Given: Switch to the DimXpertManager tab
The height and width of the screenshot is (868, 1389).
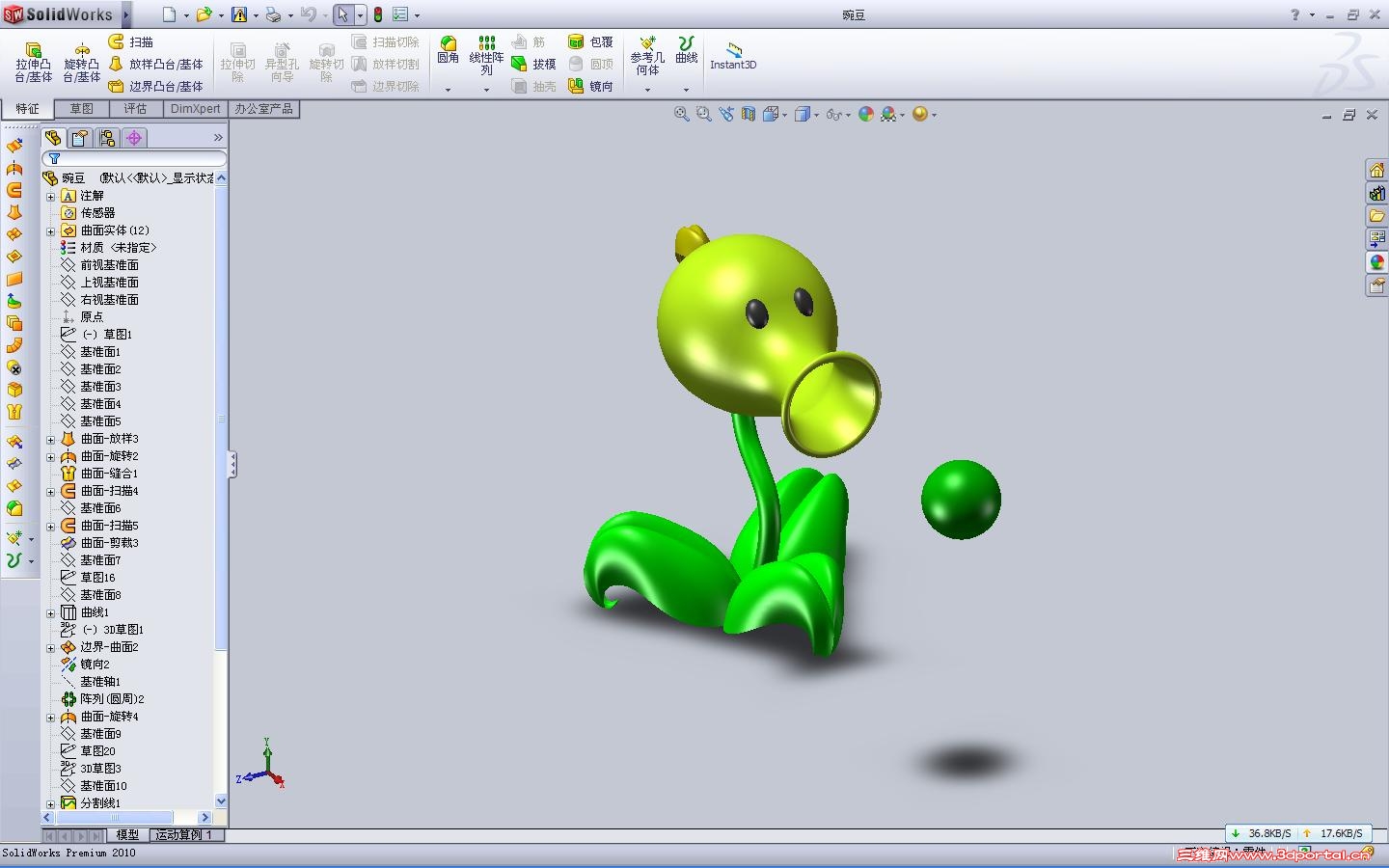Looking at the screenshot, I should (134, 138).
